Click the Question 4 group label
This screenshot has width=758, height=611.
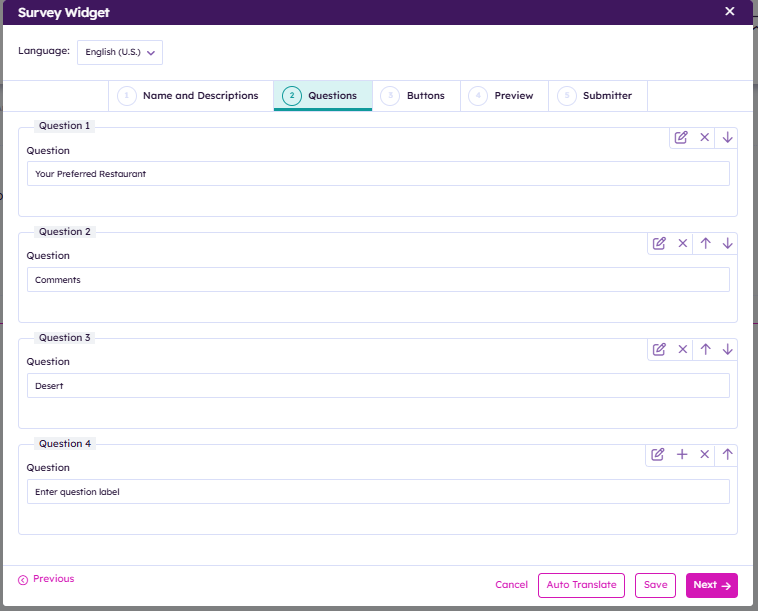coord(65,444)
